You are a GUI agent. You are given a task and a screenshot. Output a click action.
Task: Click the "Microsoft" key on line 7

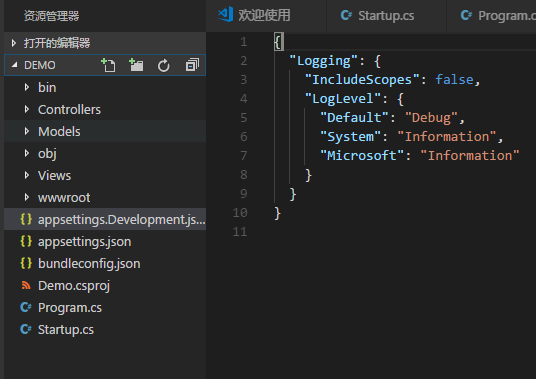click(x=362, y=155)
